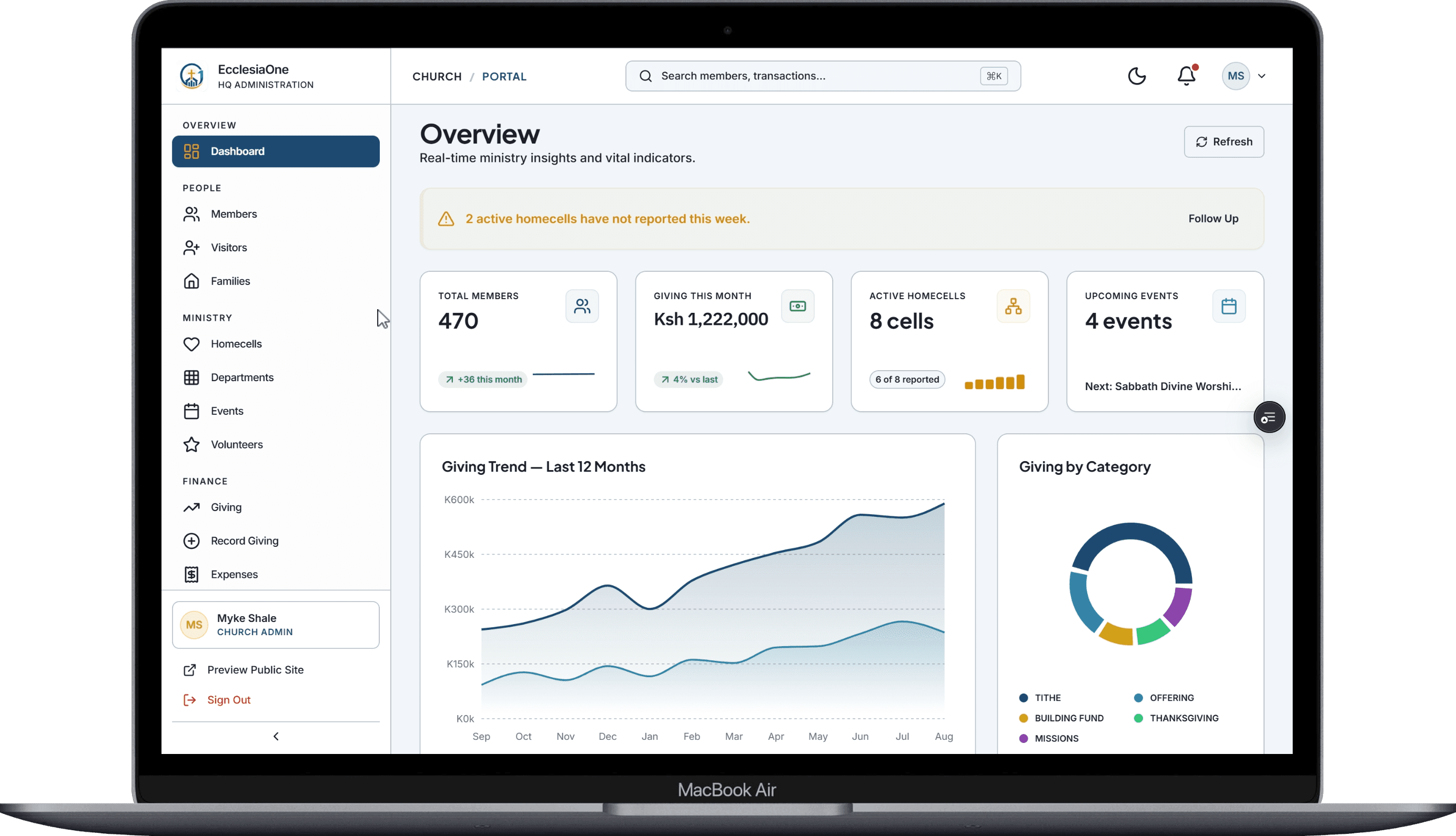Open the Giving sidebar item
Screen dimensions: 1456x836
point(276,507)
